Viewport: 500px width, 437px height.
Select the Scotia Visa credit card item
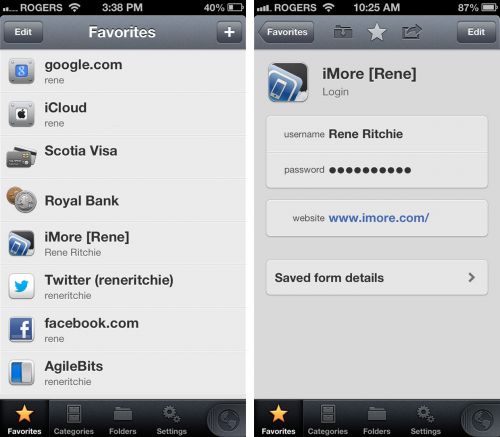click(x=123, y=157)
